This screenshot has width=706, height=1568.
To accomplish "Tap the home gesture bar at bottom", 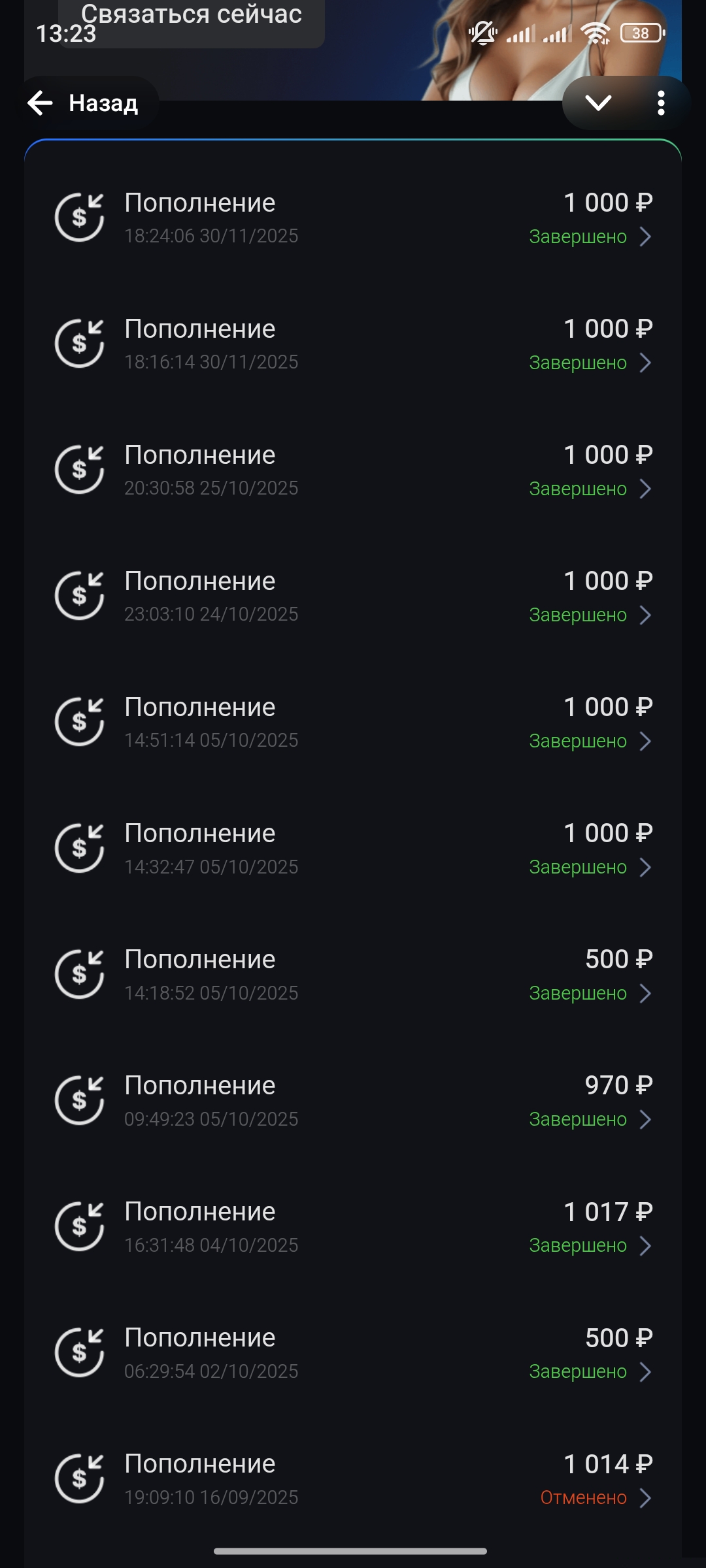I will pos(350,1551).
